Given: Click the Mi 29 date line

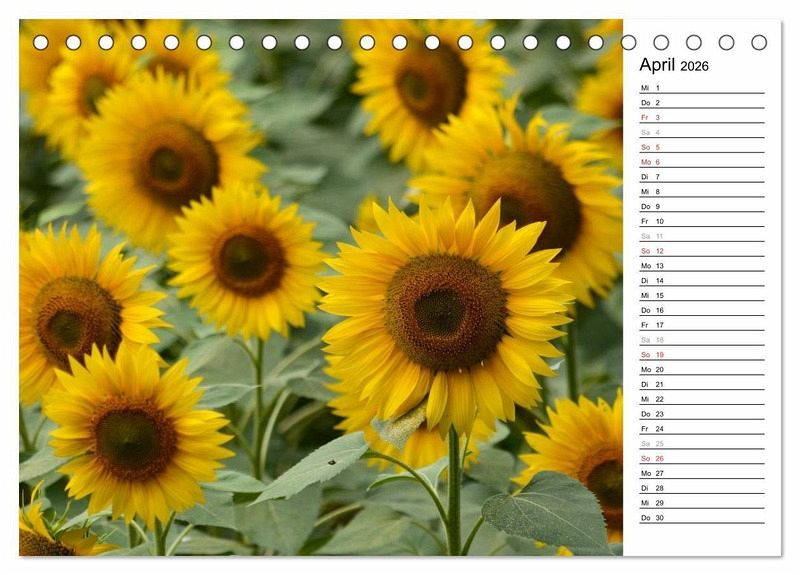Looking at the screenshot, I should 700,503.
